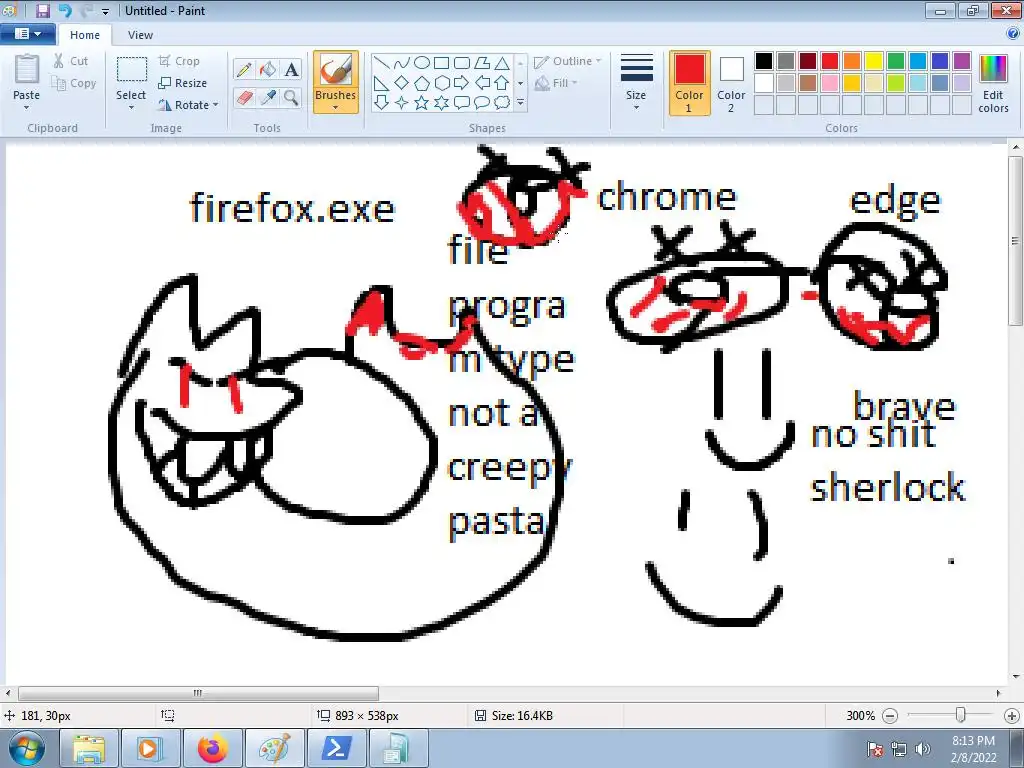The height and width of the screenshot is (768, 1024).
Task: Open the Size dropdown
Action: point(636,84)
